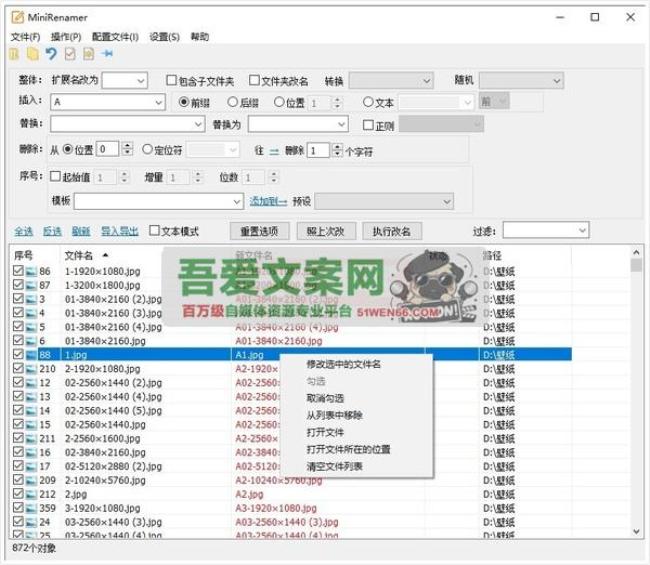
Task: Click the add folder toolbar icon
Action: (x=33, y=54)
